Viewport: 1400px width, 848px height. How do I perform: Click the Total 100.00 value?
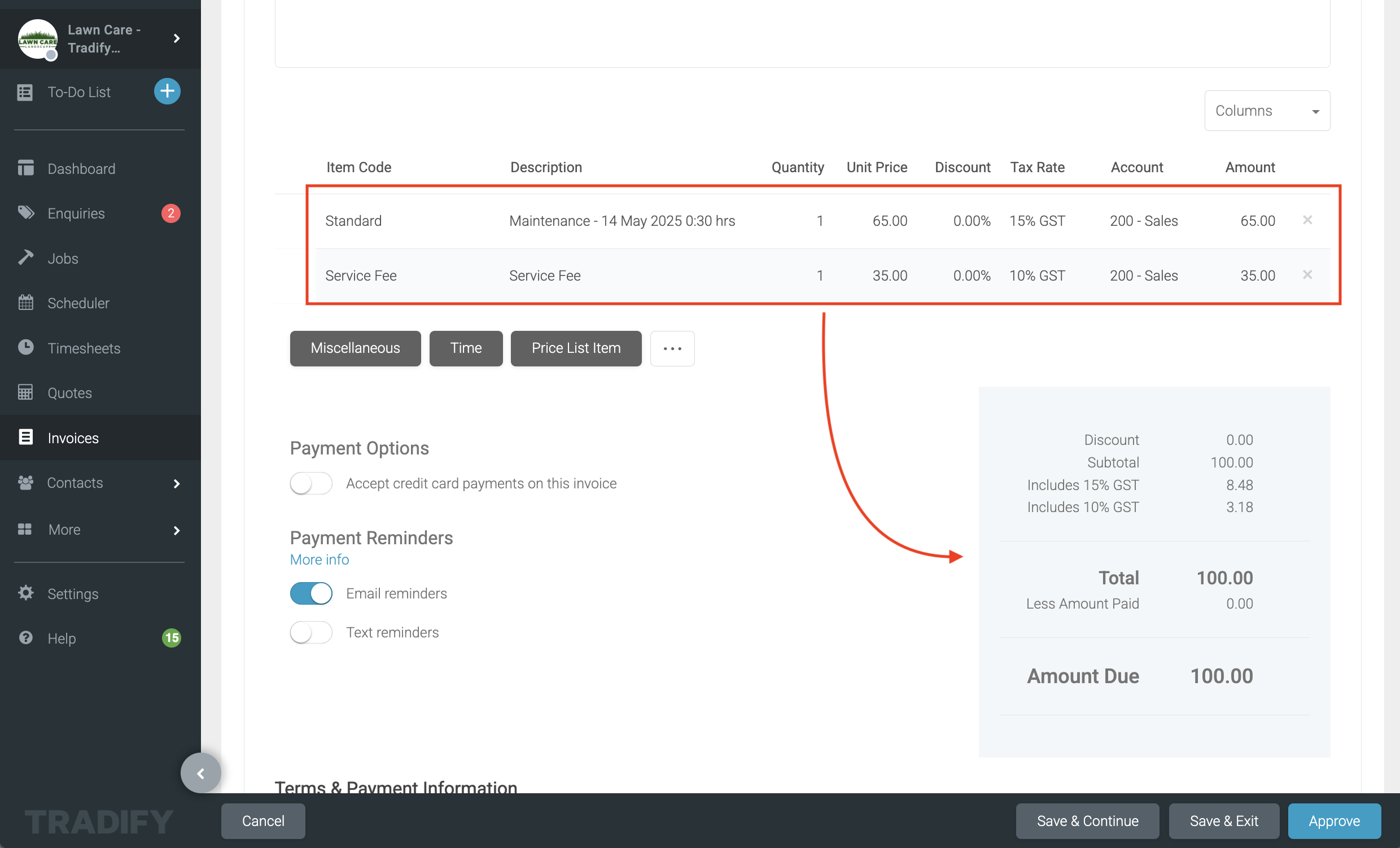pyautogui.click(x=1224, y=578)
